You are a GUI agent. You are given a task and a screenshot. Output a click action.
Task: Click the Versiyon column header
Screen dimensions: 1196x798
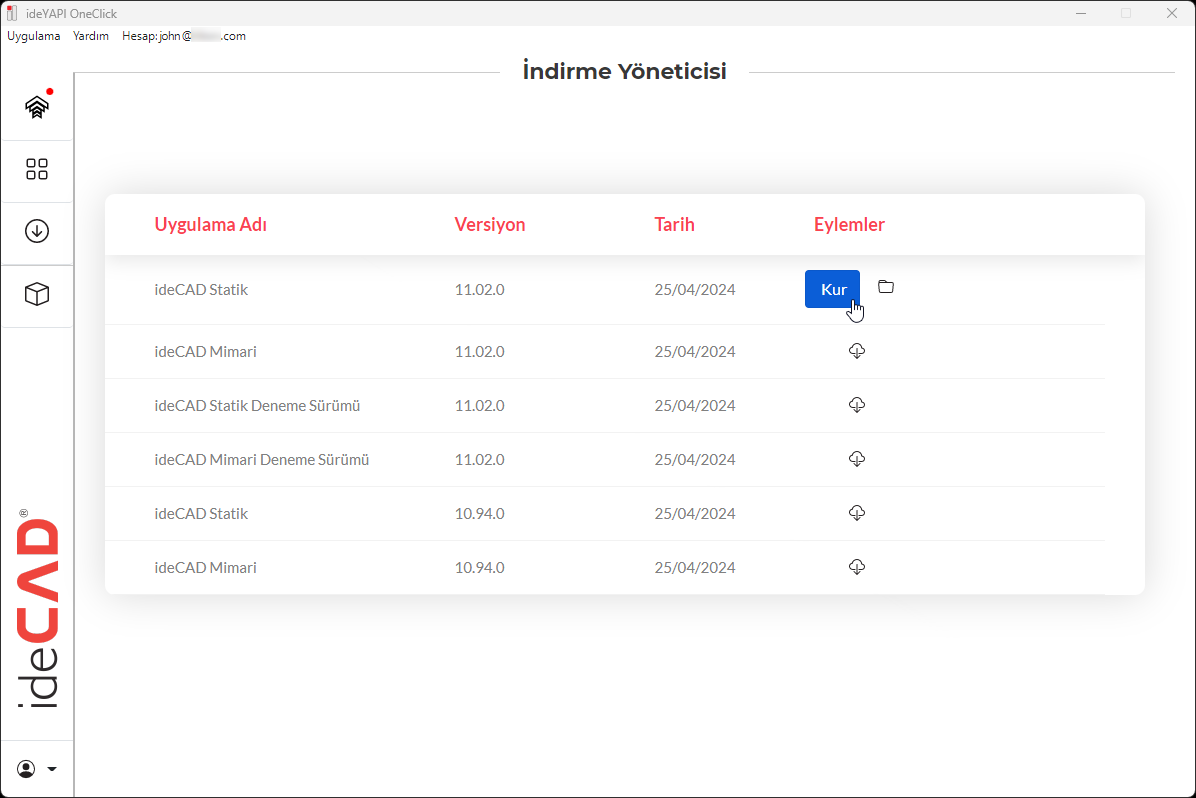tap(489, 225)
